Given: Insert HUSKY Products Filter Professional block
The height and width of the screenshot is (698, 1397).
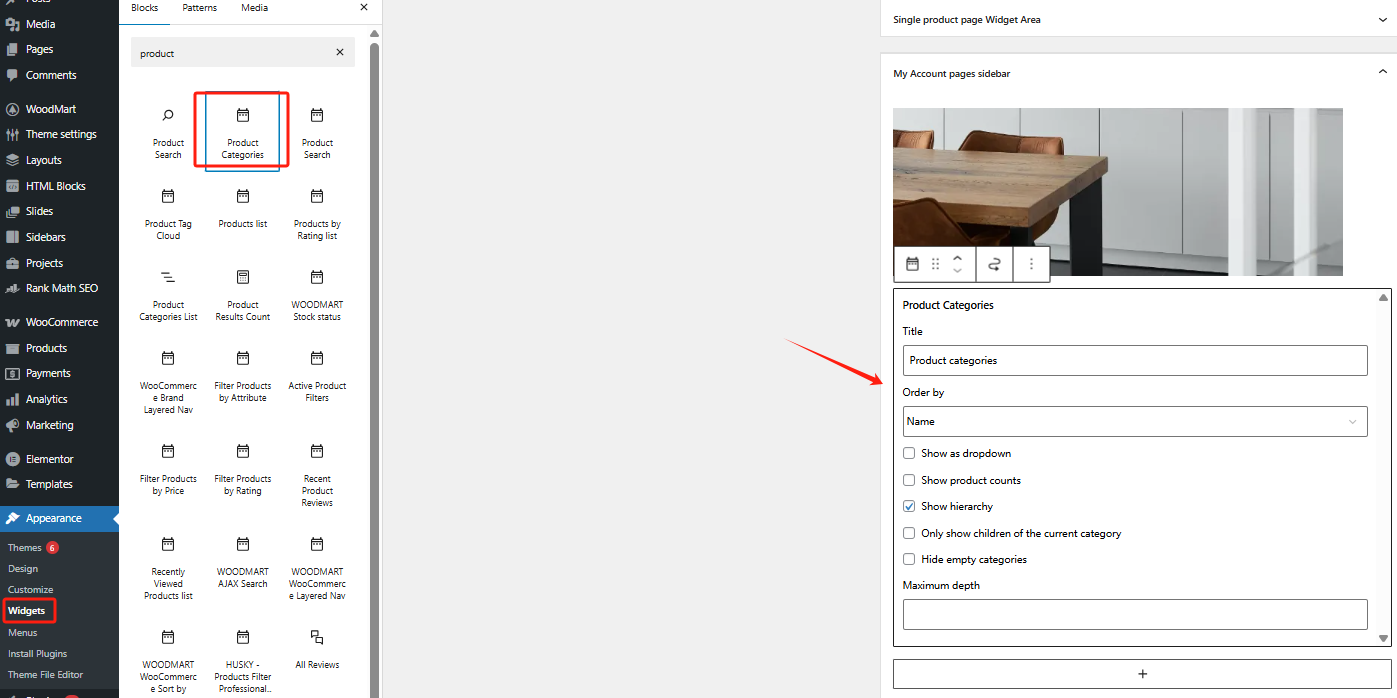Looking at the screenshot, I should pyautogui.click(x=243, y=658).
